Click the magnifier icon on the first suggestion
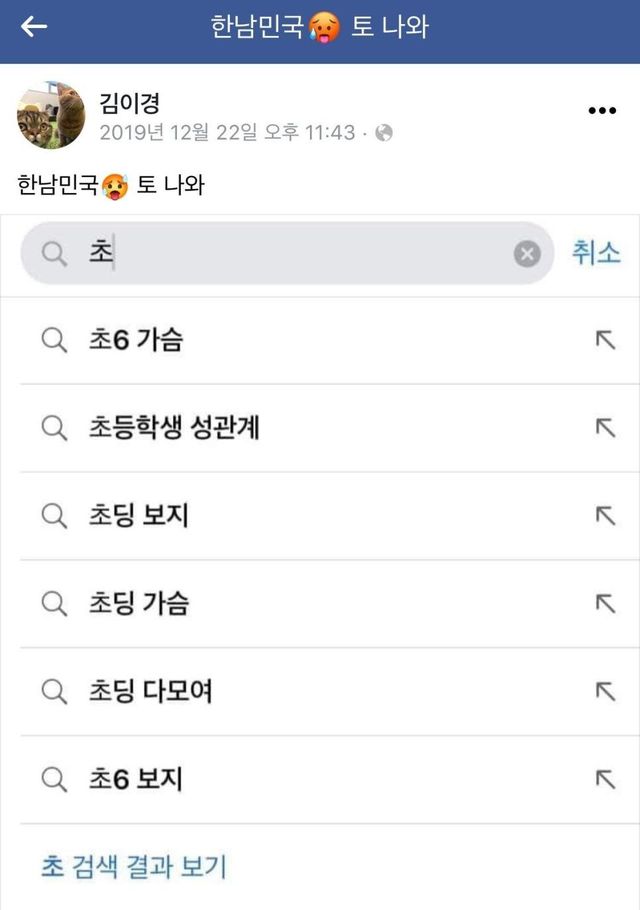640x910 pixels. pyautogui.click(x=54, y=340)
